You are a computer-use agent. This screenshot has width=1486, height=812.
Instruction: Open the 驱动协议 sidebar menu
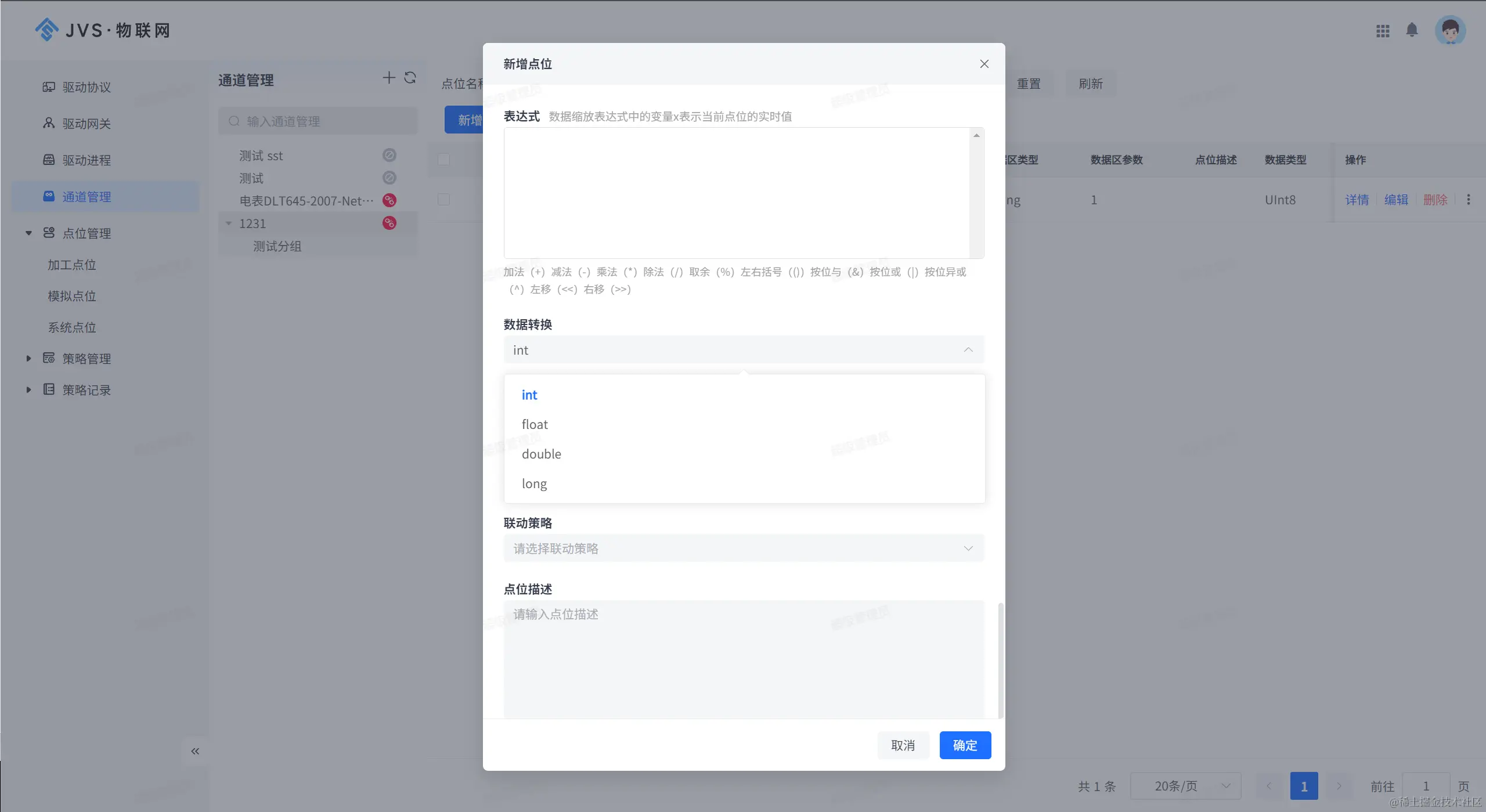86,87
